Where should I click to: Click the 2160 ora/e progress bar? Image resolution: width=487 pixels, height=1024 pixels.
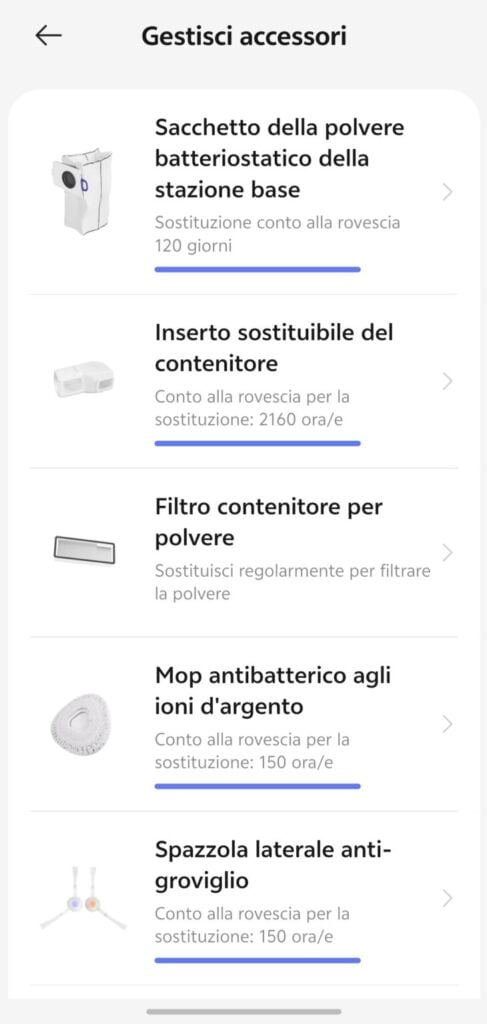pyautogui.click(x=257, y=443)
